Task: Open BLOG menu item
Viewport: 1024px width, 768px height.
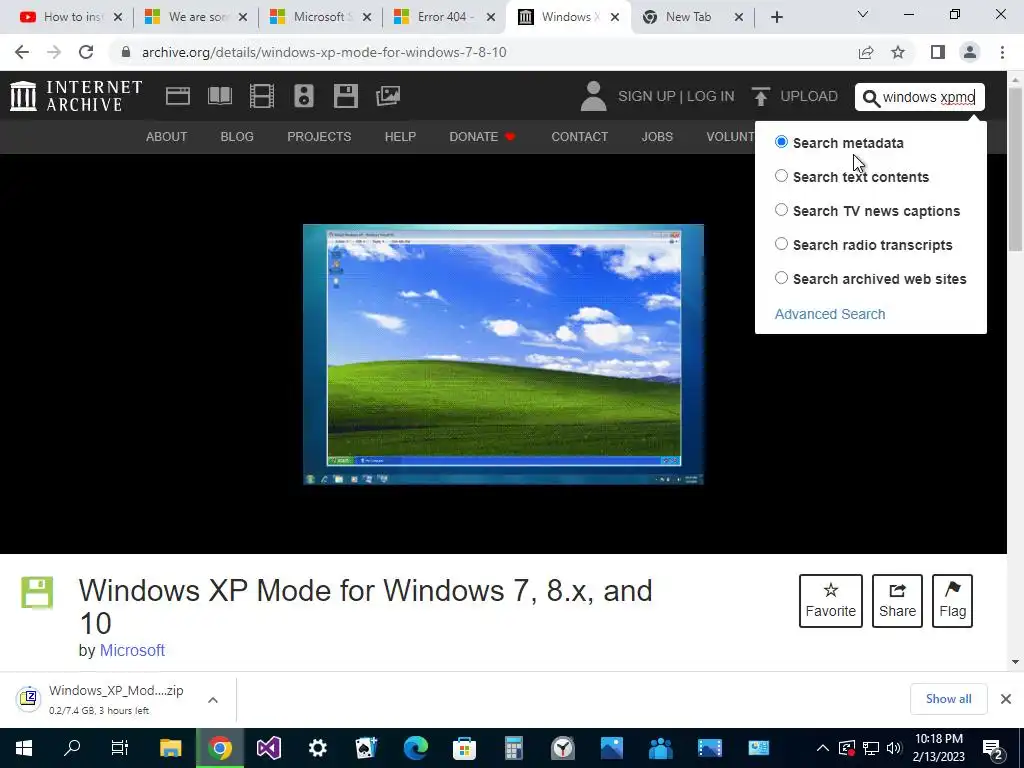Action: pyautogui.click(x=237, y=136)
